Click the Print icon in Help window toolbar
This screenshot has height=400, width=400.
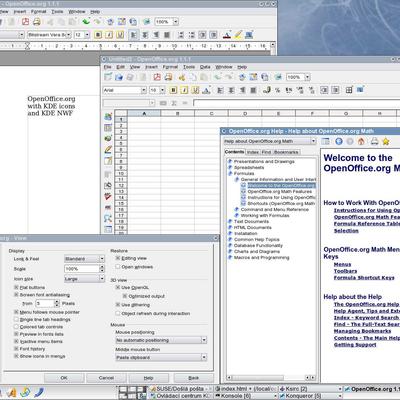[374, 141]
